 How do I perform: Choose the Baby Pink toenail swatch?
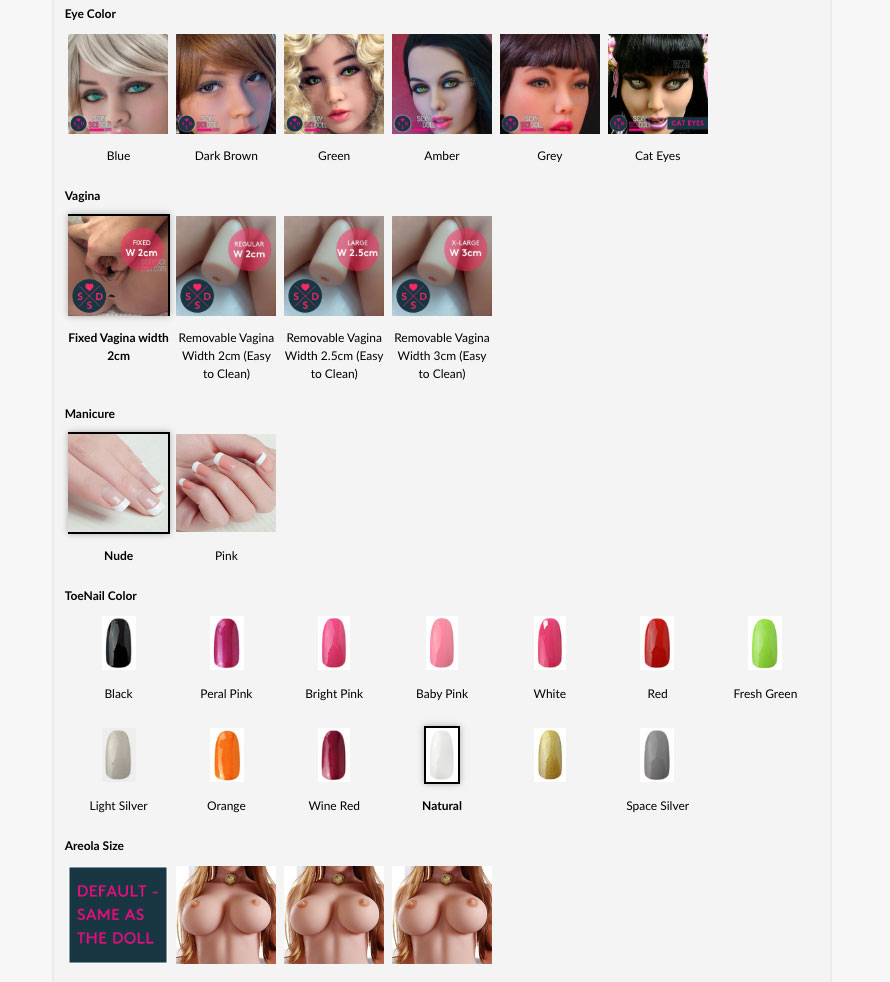click(442, 643)
